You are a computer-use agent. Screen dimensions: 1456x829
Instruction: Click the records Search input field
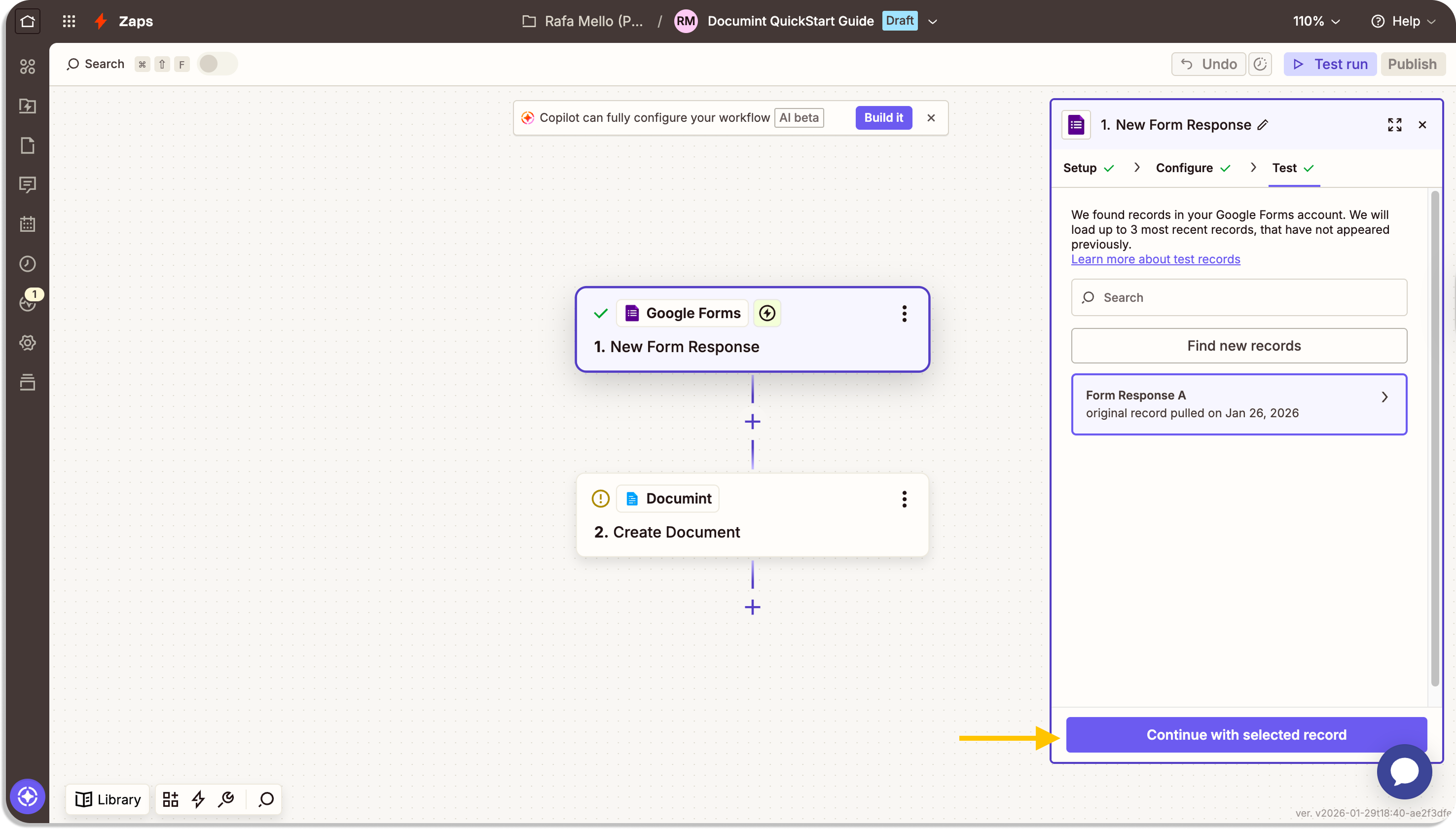1239,297
